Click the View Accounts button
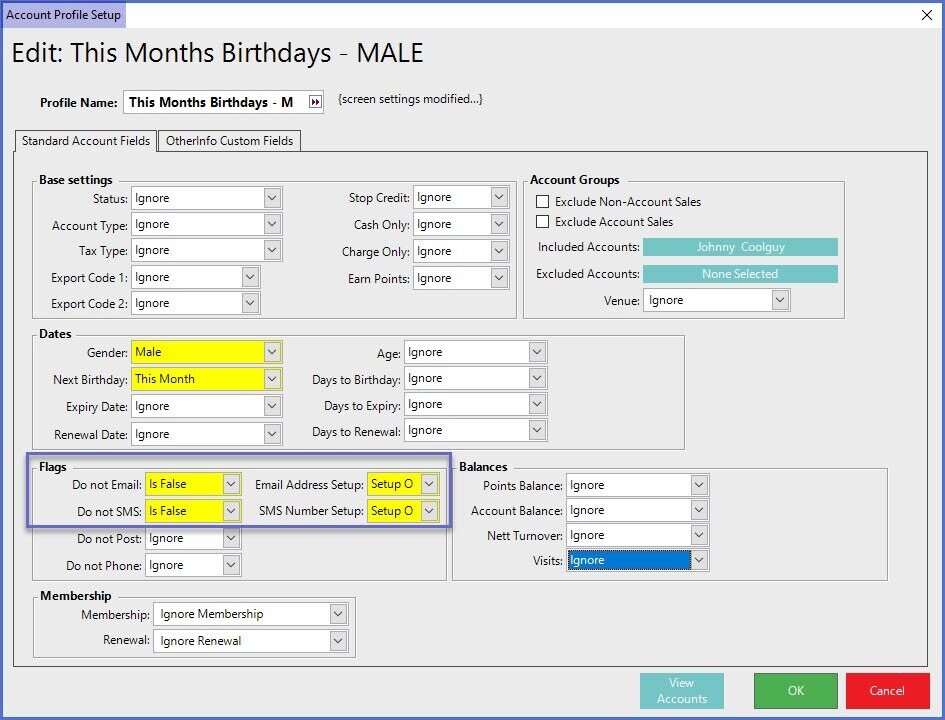 (681, 691)
